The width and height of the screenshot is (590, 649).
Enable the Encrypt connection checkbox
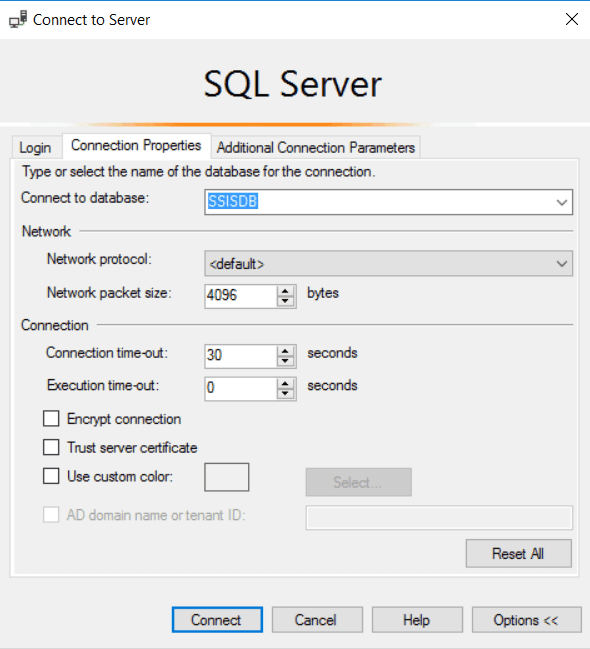pyautogui.click(x=51, y=418)
